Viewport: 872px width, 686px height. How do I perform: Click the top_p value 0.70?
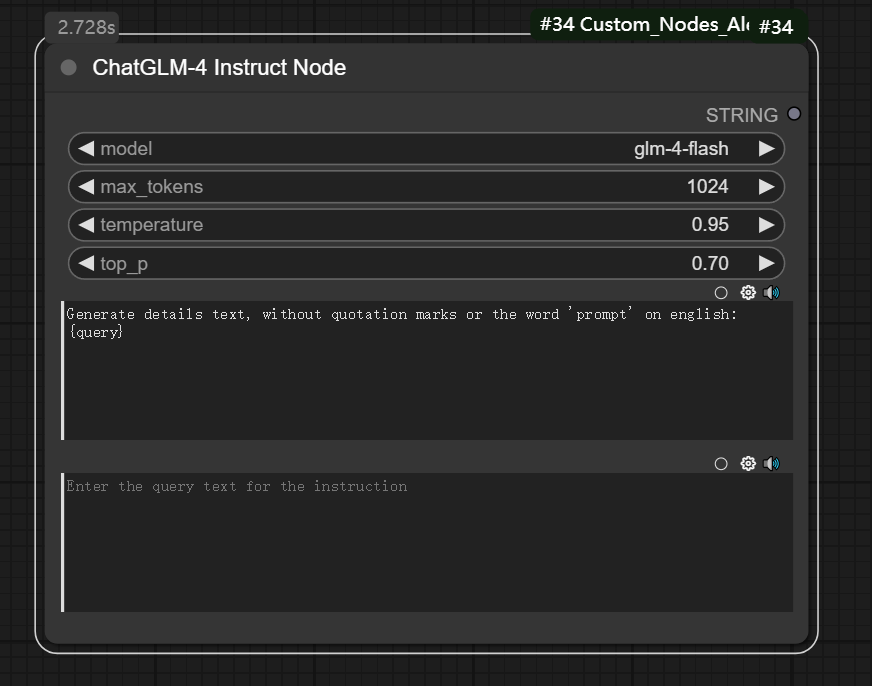(x=709, y=263)
